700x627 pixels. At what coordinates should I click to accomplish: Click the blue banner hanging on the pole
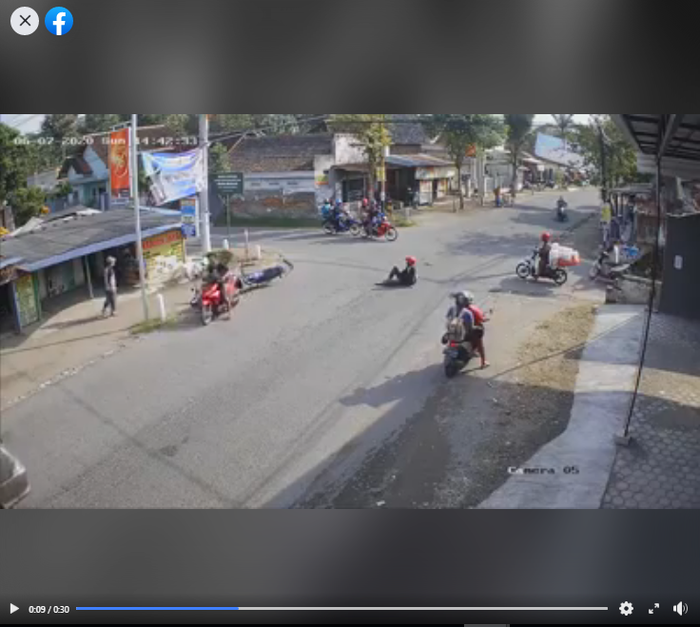pyautogui.click(x=173, y=174)
